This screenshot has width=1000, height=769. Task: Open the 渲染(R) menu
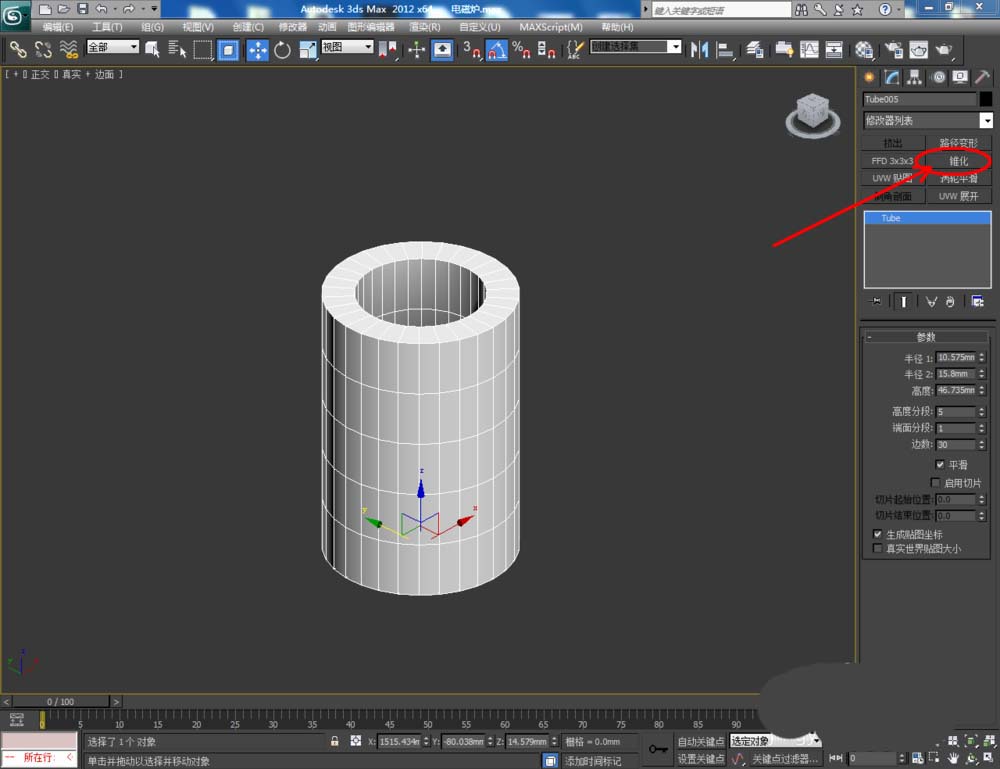click(x=425, y=27)
